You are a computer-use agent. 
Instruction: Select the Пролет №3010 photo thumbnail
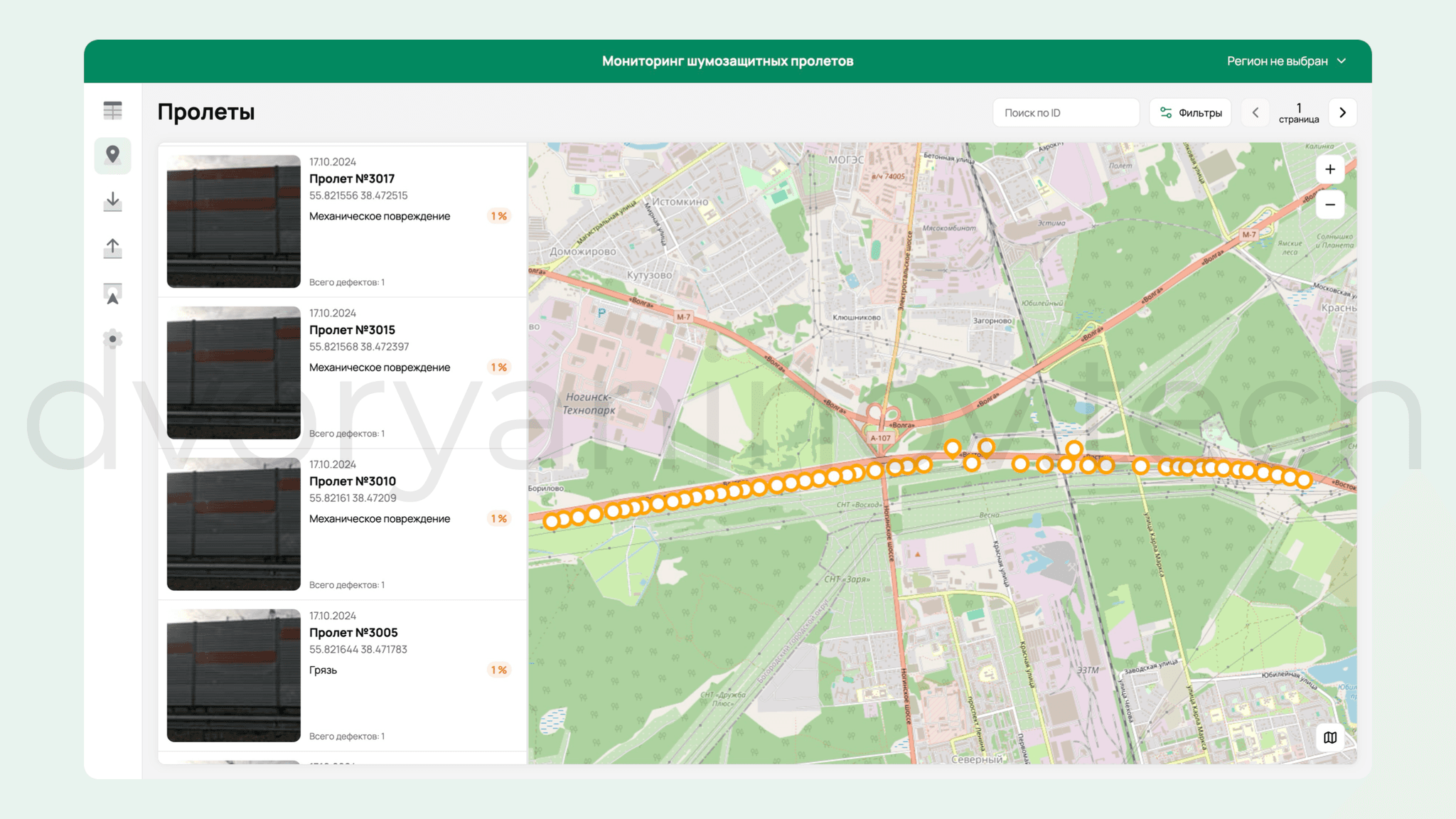coord(234,524)
